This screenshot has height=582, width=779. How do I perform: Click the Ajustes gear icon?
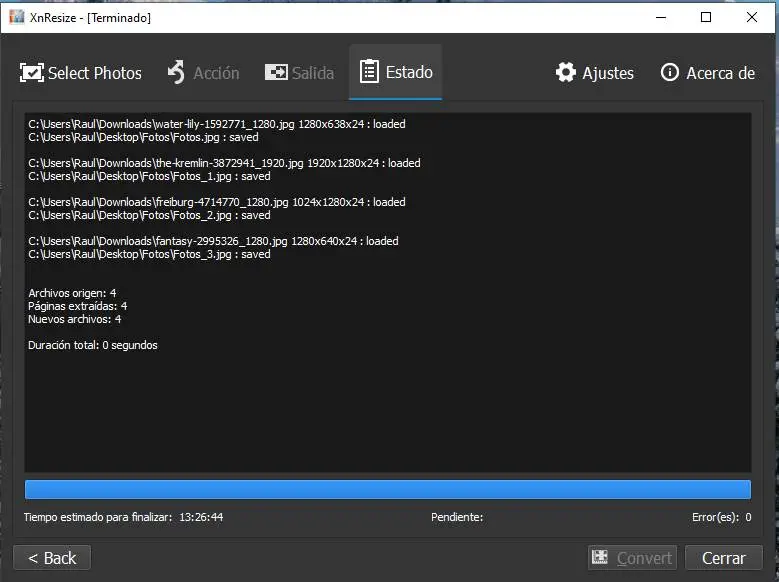[566, 73]
